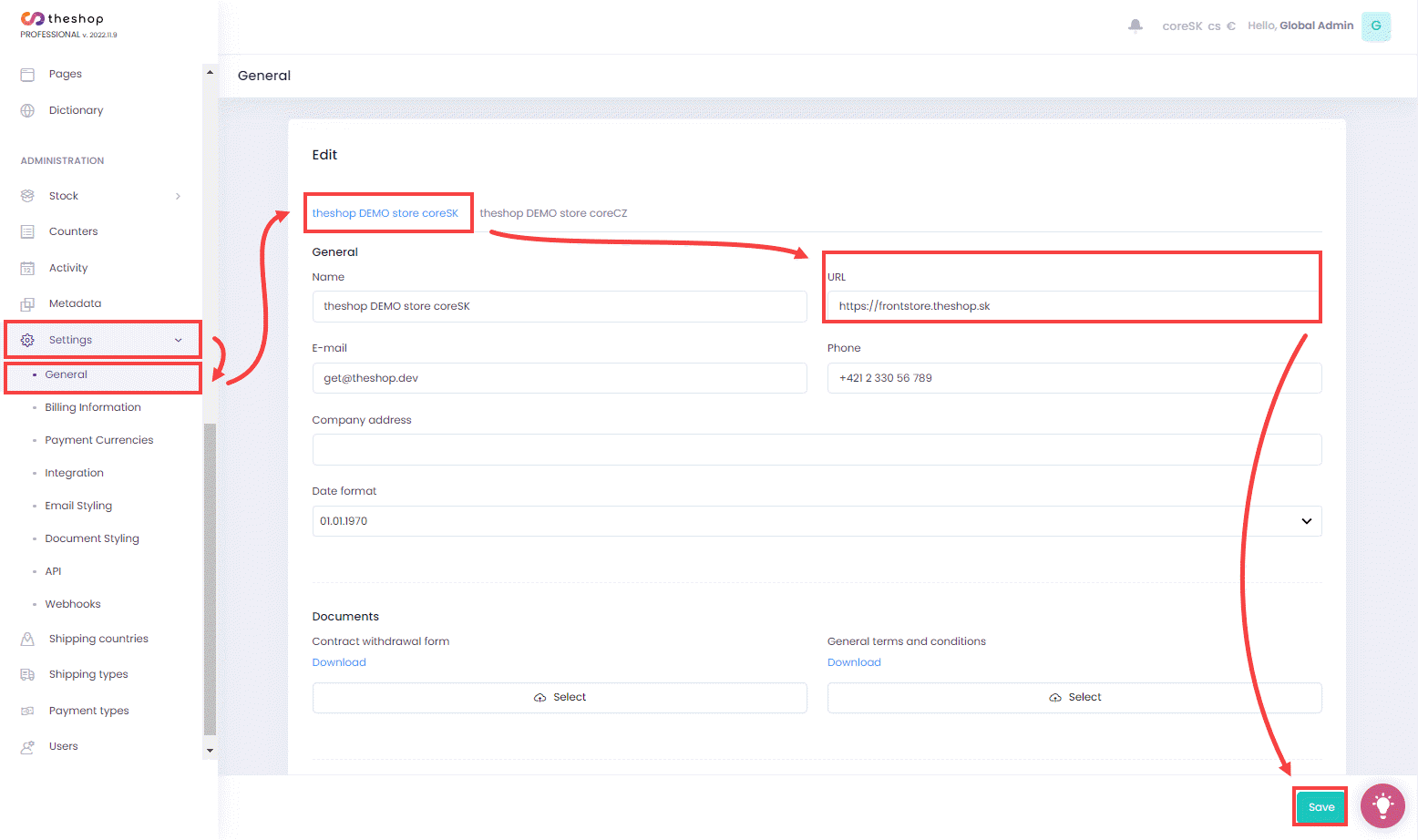Click the Activity calendar icon
This screenshot has height=840, width=1418.
[27, 268]
